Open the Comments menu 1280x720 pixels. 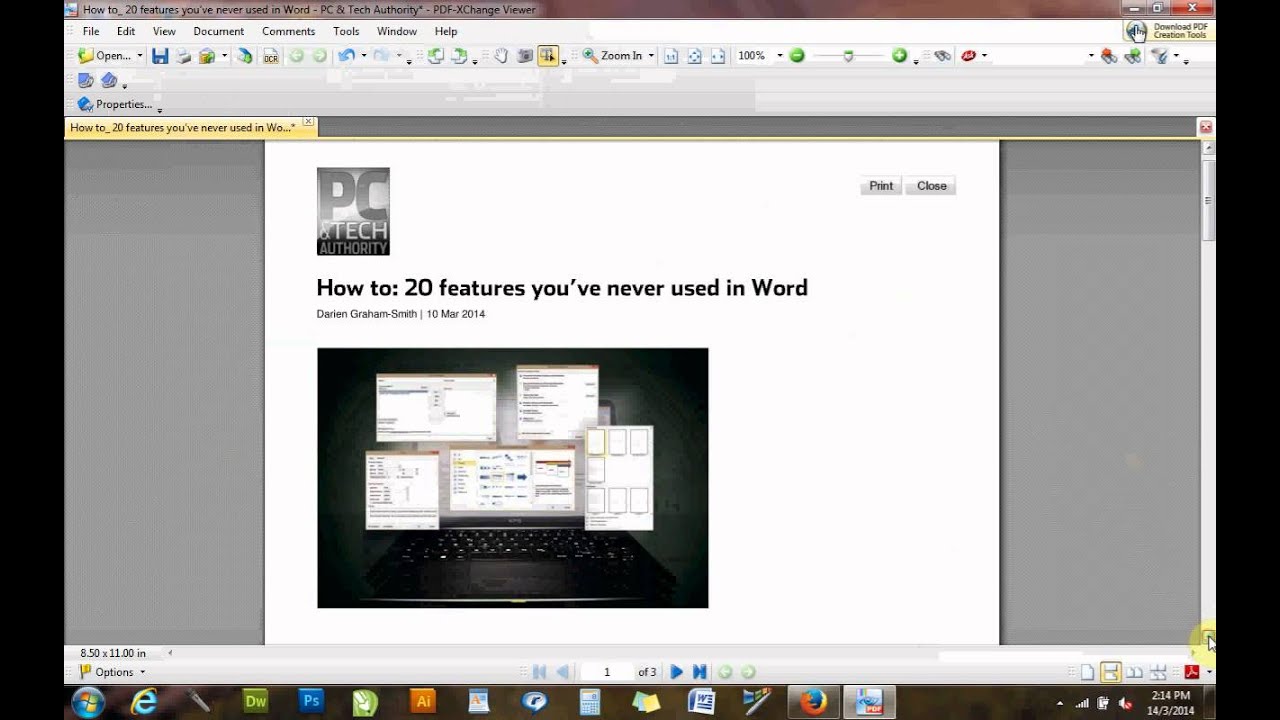tap(289, 31)
